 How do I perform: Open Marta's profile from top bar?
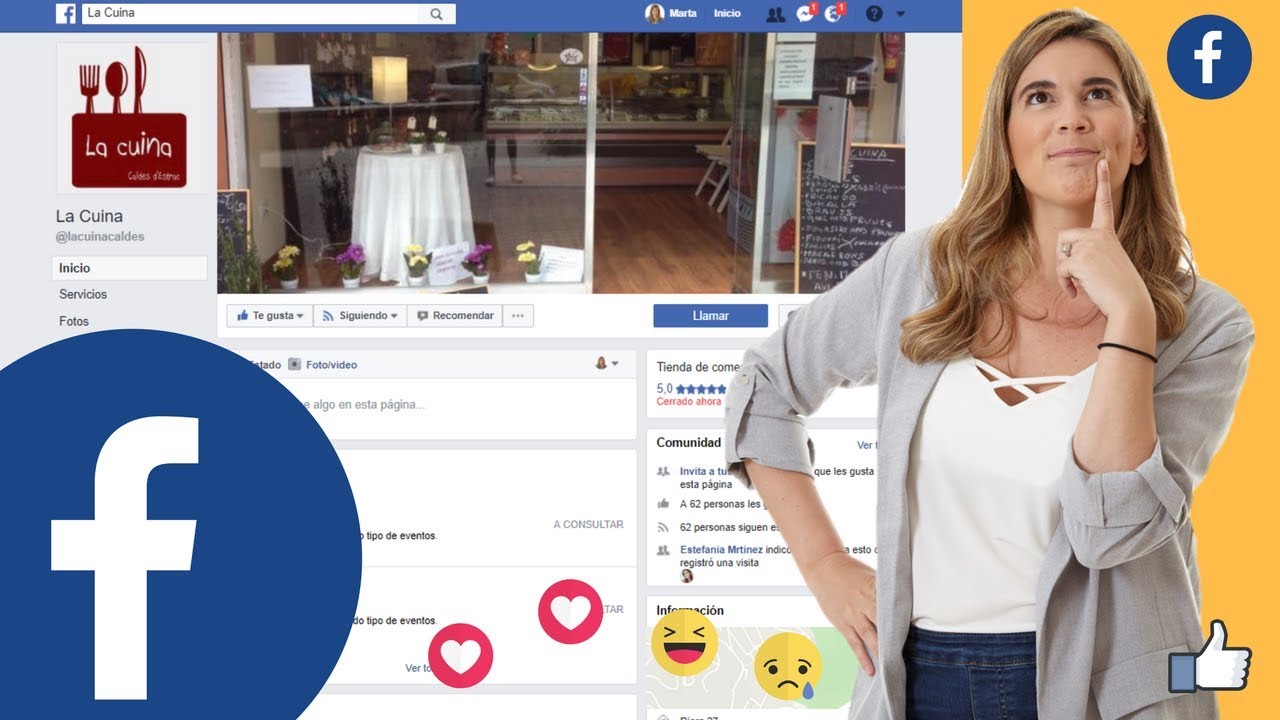pyautogui.click(x=683, y=14)
